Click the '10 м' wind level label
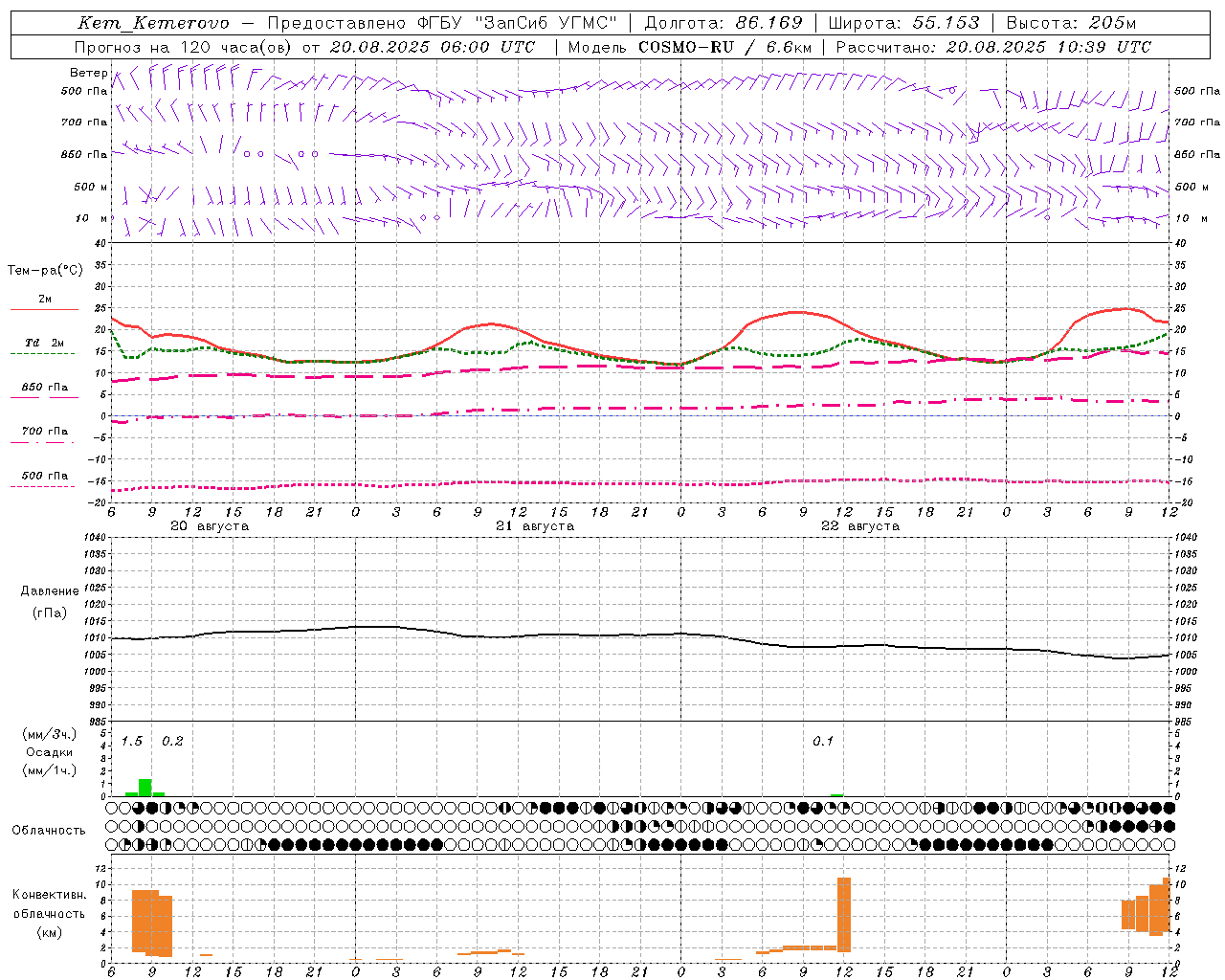Image resolution: width=1225 pixels, height=980 pixels. point(91,218)
